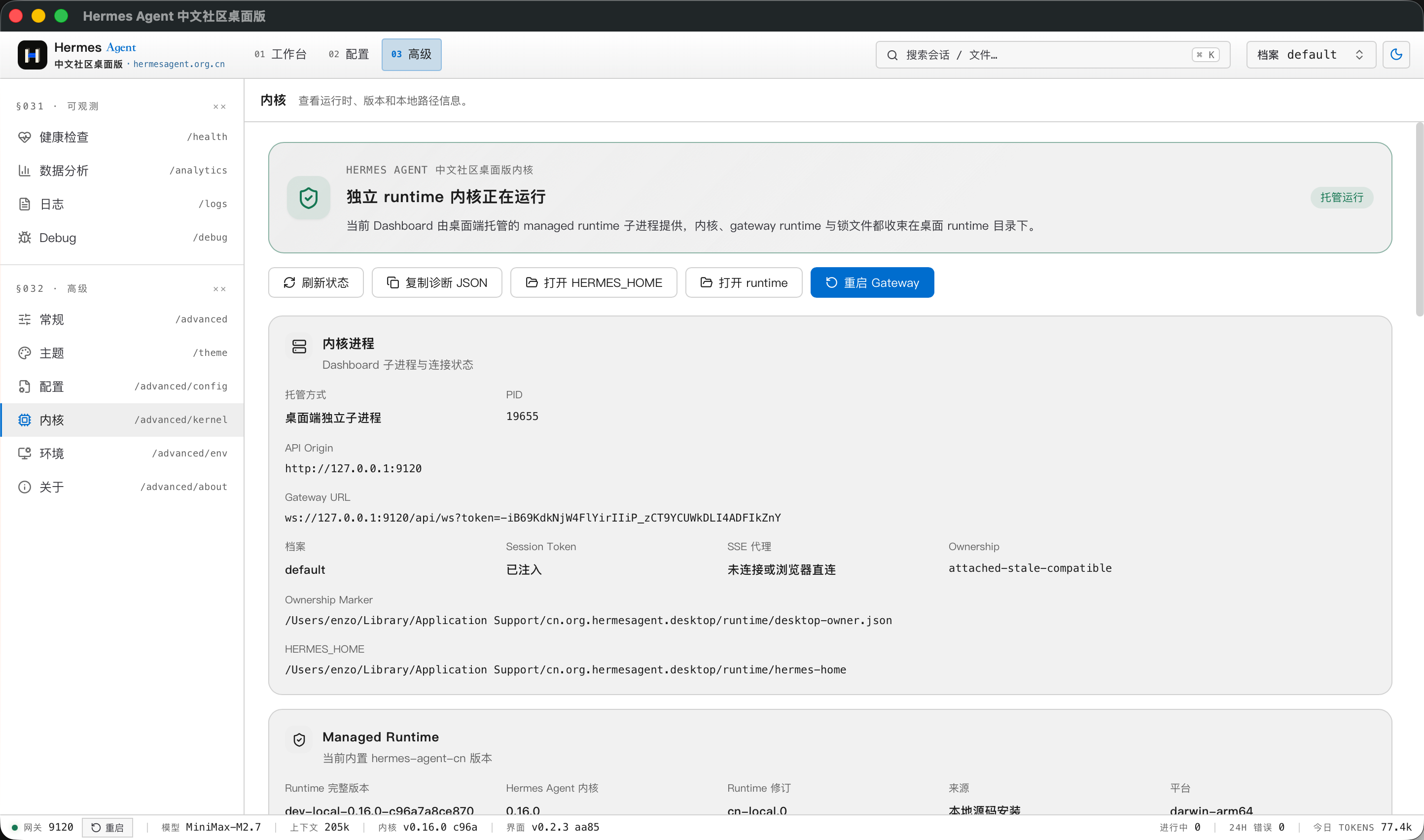Focus the 搜索会话 / 文件 search field
1424x840 pixels.
(1053, 55)
